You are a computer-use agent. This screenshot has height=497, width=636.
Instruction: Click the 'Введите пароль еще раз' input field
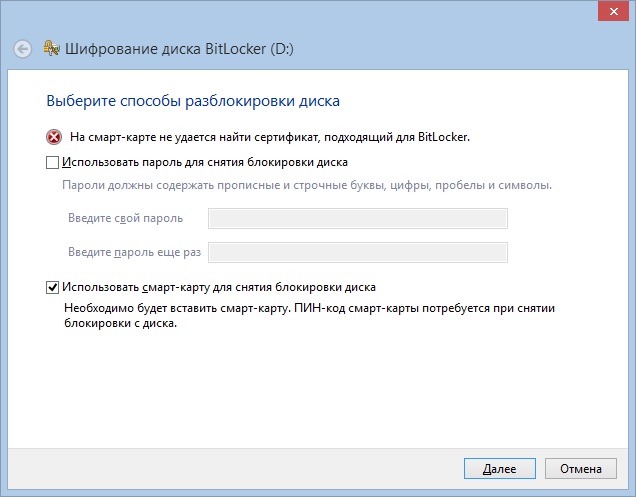coord(357,253)
